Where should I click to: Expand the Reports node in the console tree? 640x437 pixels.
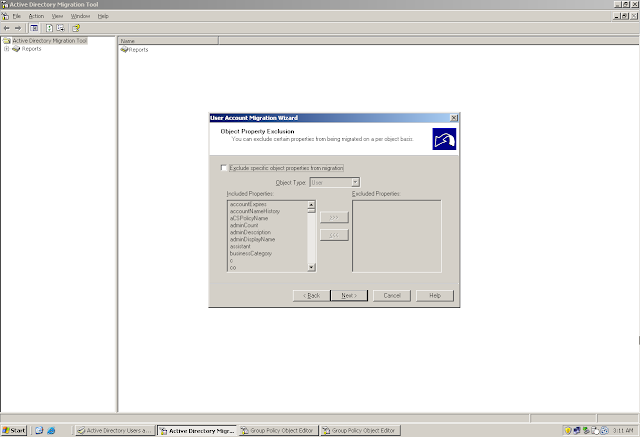[7, 49]
